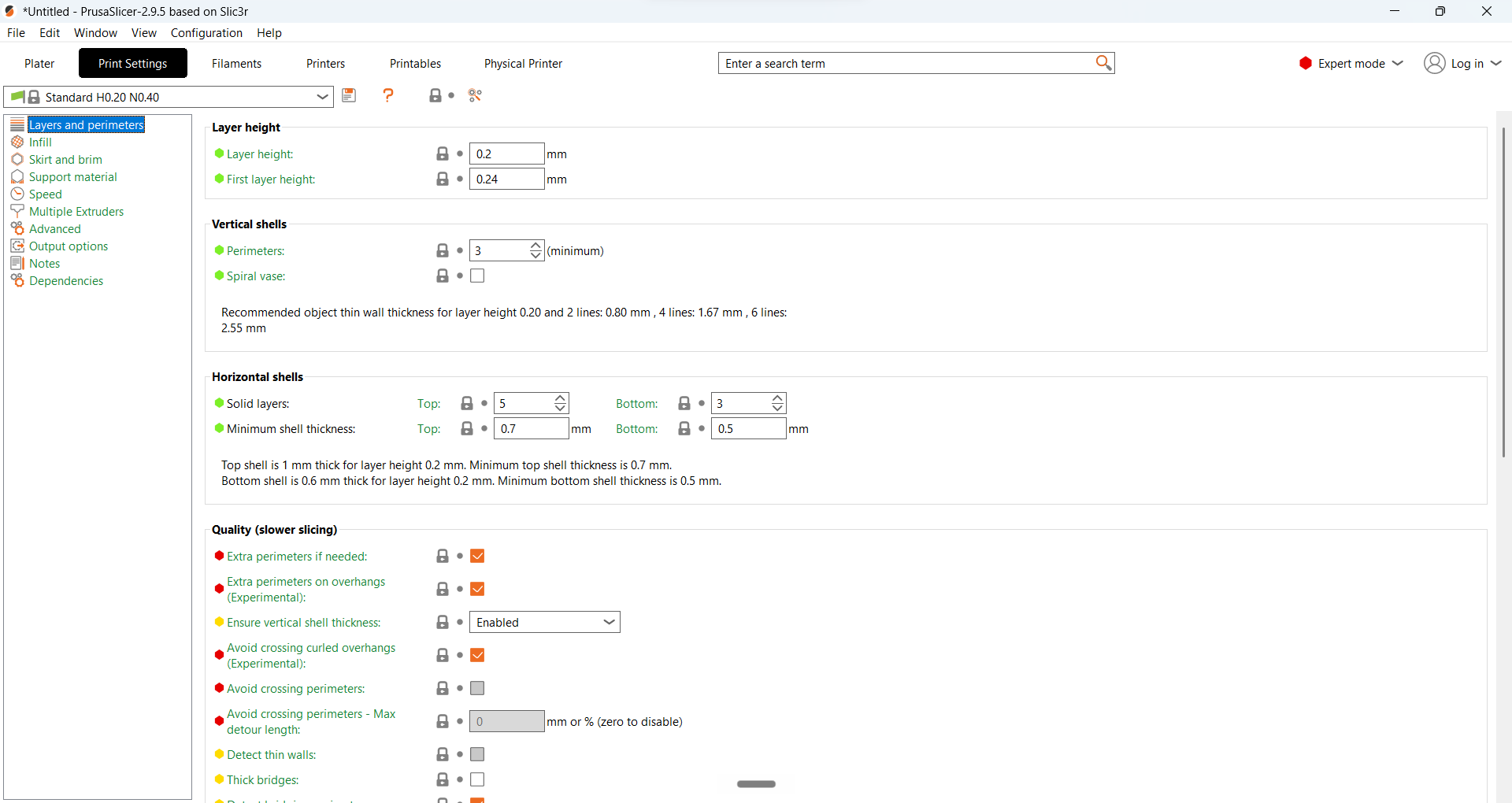Screen dimensions: 1512x803
Task: Increase Top solid layers count
Action: tap(560, 398)
